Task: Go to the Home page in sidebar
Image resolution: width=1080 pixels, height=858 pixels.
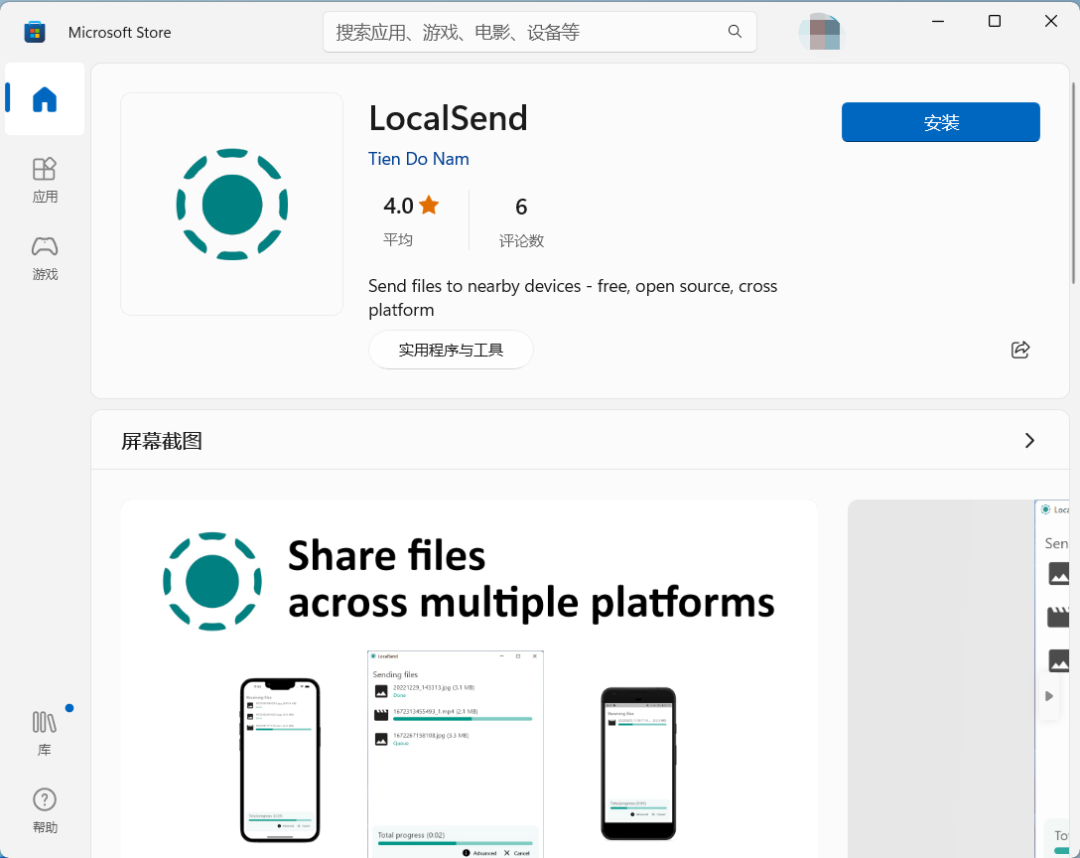Action: point(45,99)
